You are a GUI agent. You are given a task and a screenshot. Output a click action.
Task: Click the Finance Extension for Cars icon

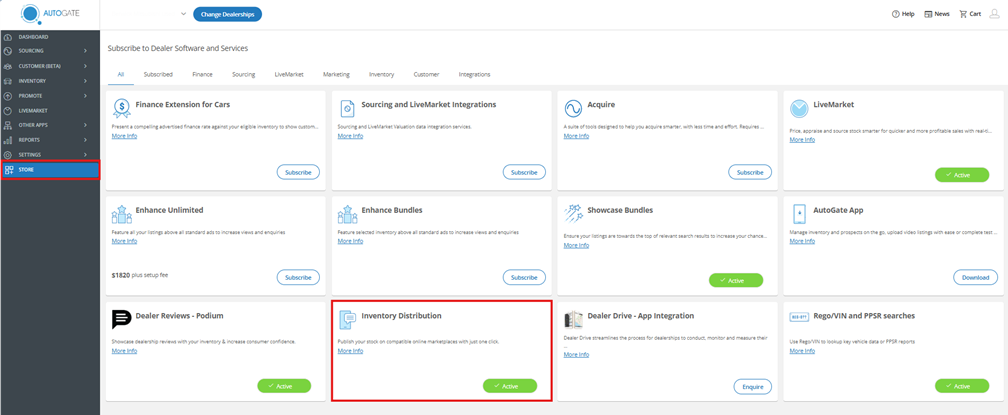(121, 108)
